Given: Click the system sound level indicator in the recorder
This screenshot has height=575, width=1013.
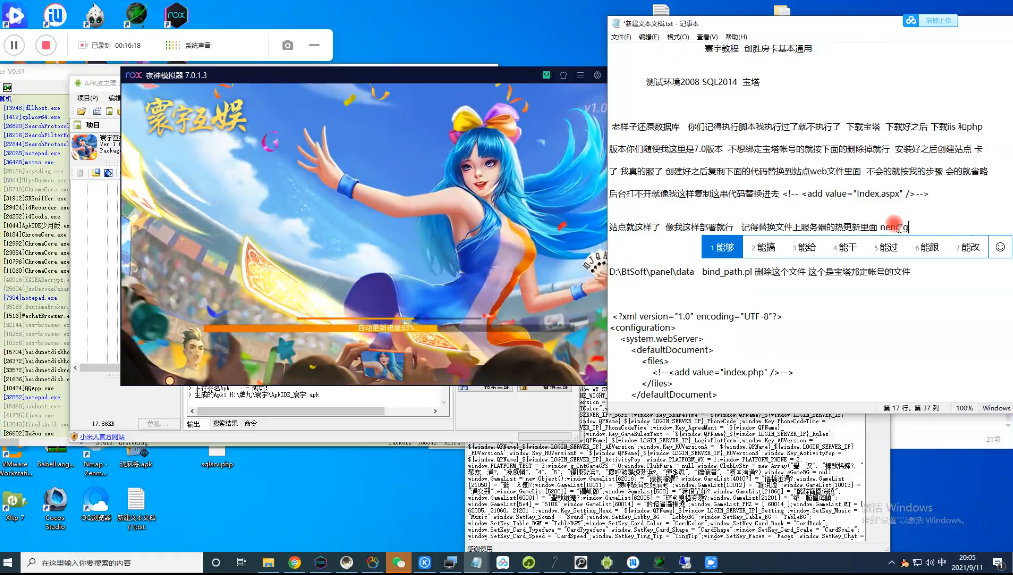Looking at the screenshot, I should click(x=172, y=45).
